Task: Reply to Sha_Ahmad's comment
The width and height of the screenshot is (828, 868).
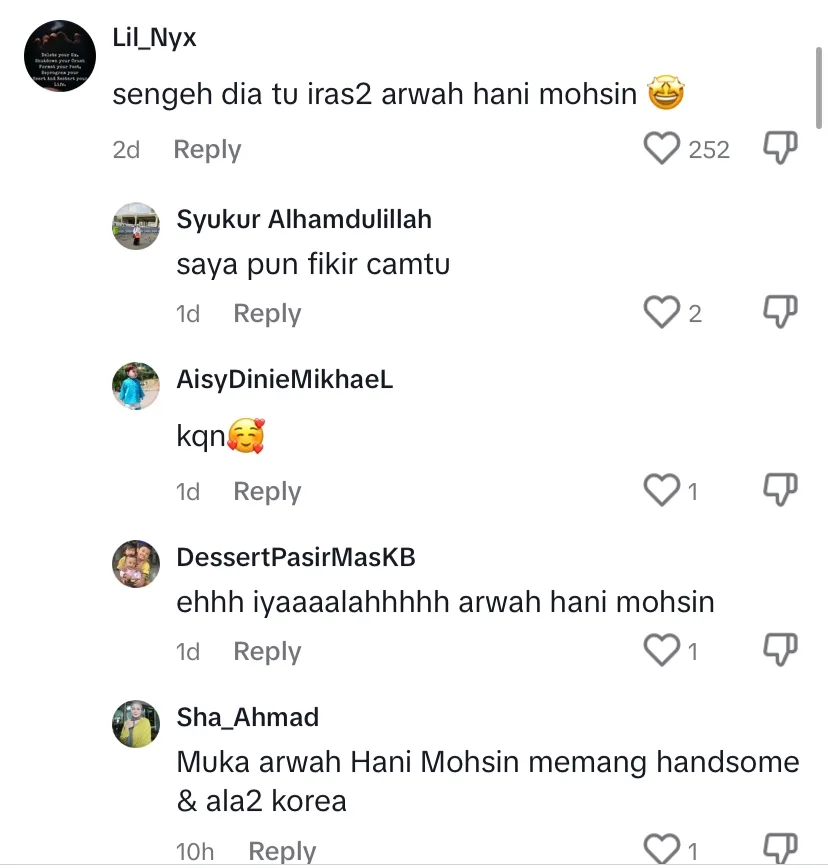Action: tap(282, 851)
